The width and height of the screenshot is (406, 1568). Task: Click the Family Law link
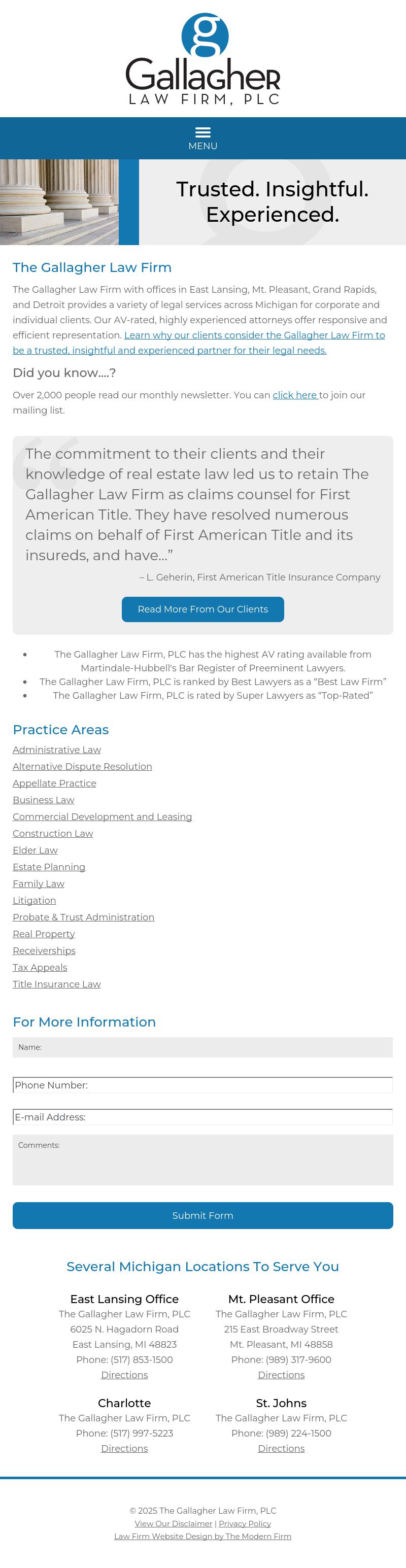38,883
